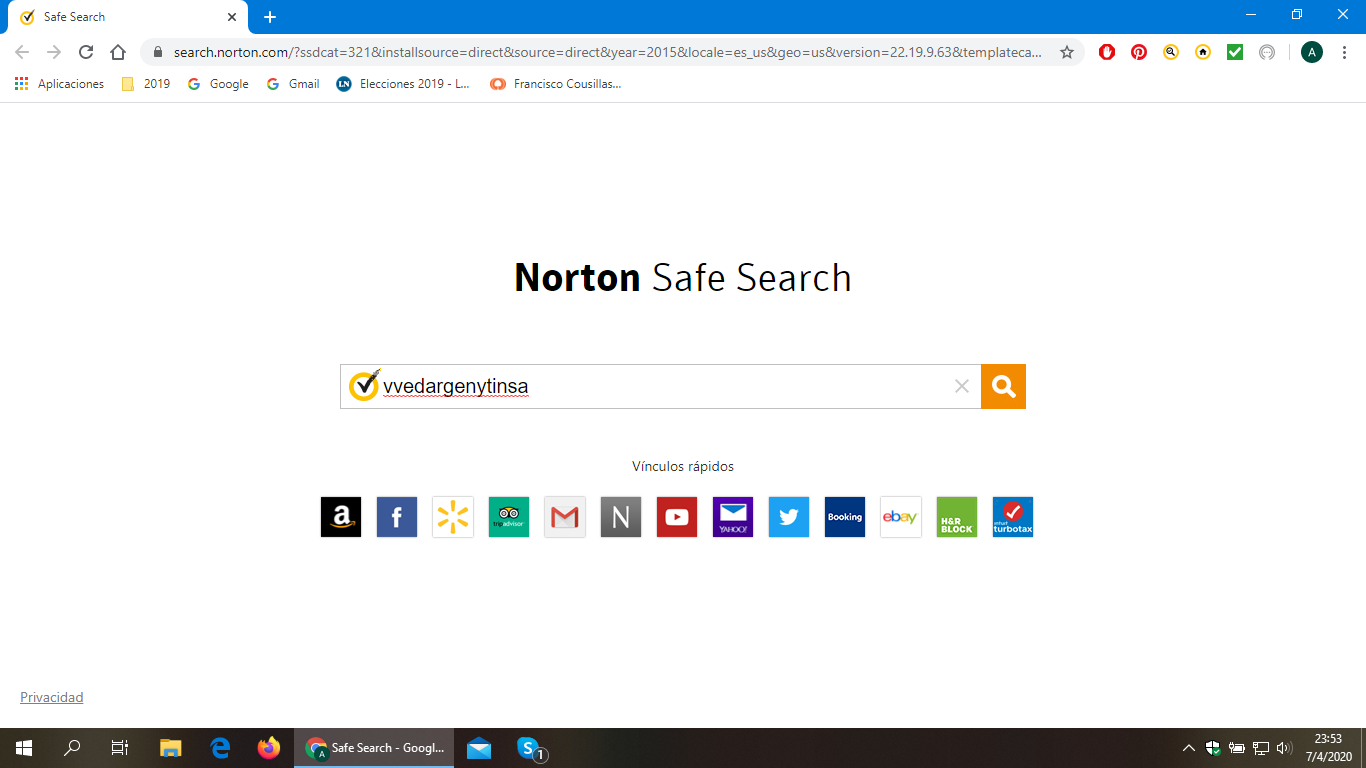Open the TurboTax quick link tile
The image size is (1366, 768).
pos(1013,517)
